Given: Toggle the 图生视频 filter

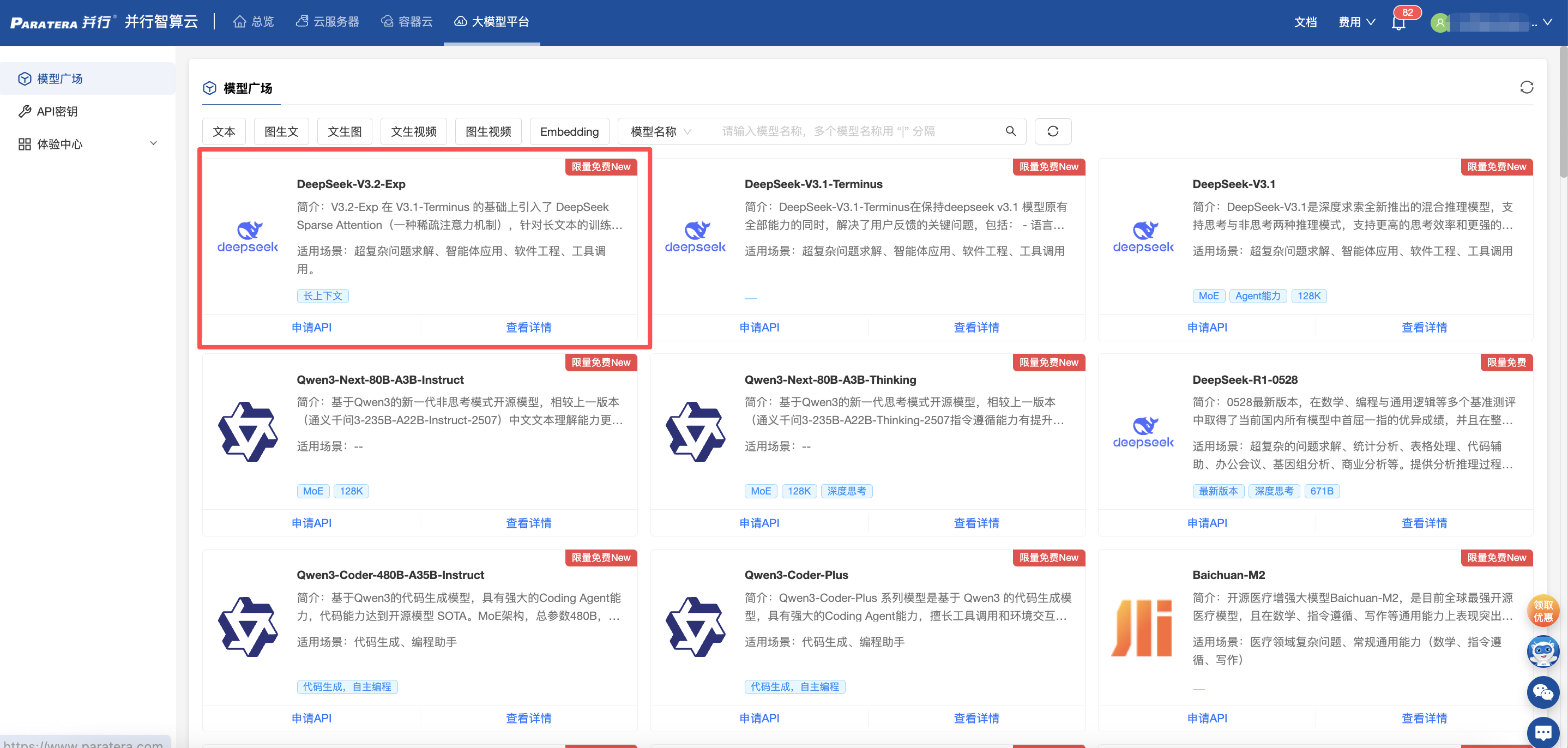Looking at the screenshot, I should point(488,131).
